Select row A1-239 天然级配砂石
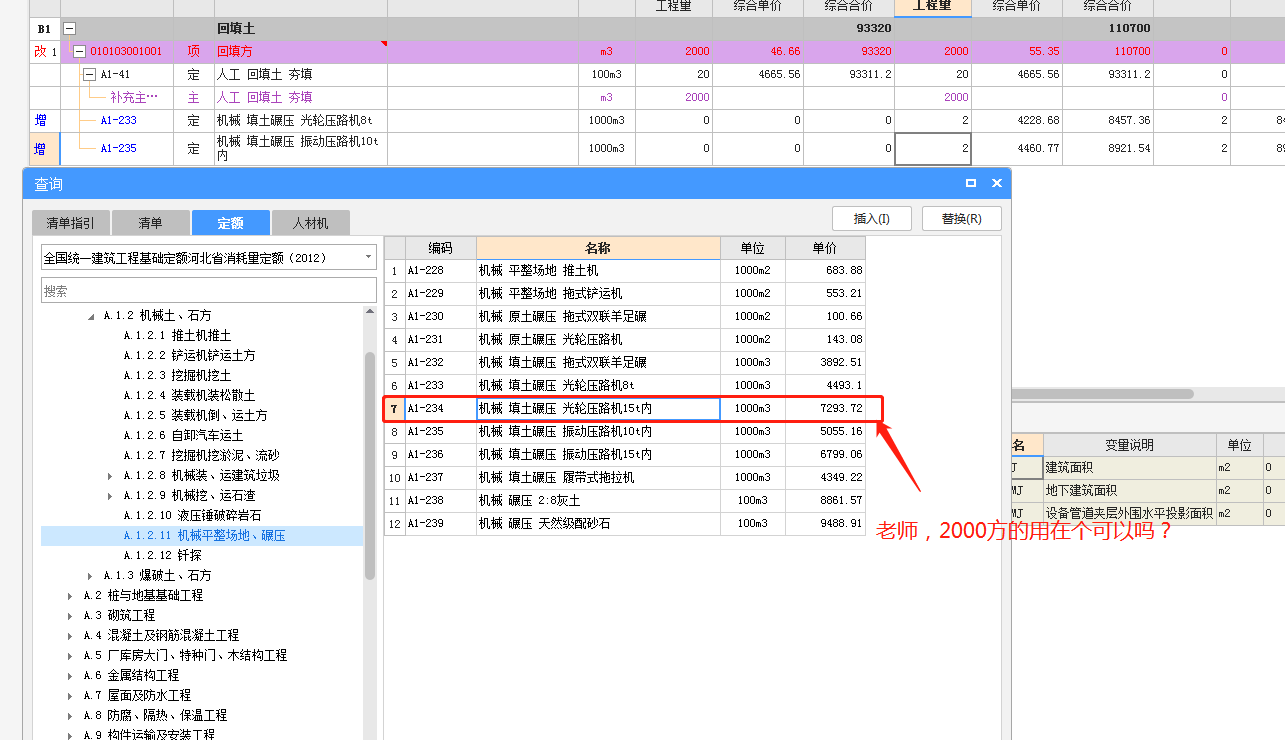 coord(625,523)
